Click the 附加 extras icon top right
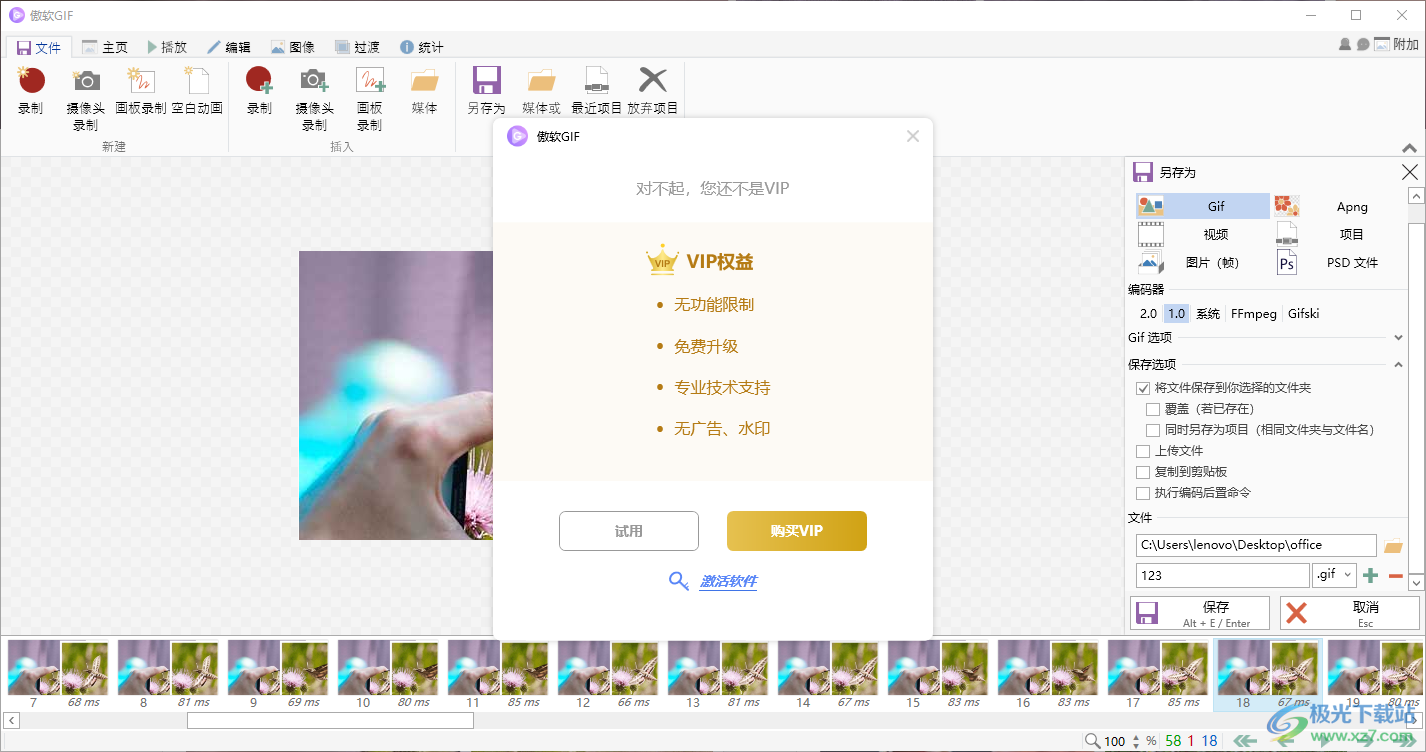The image size is (1426, 752). click(x=1382, y=45)
